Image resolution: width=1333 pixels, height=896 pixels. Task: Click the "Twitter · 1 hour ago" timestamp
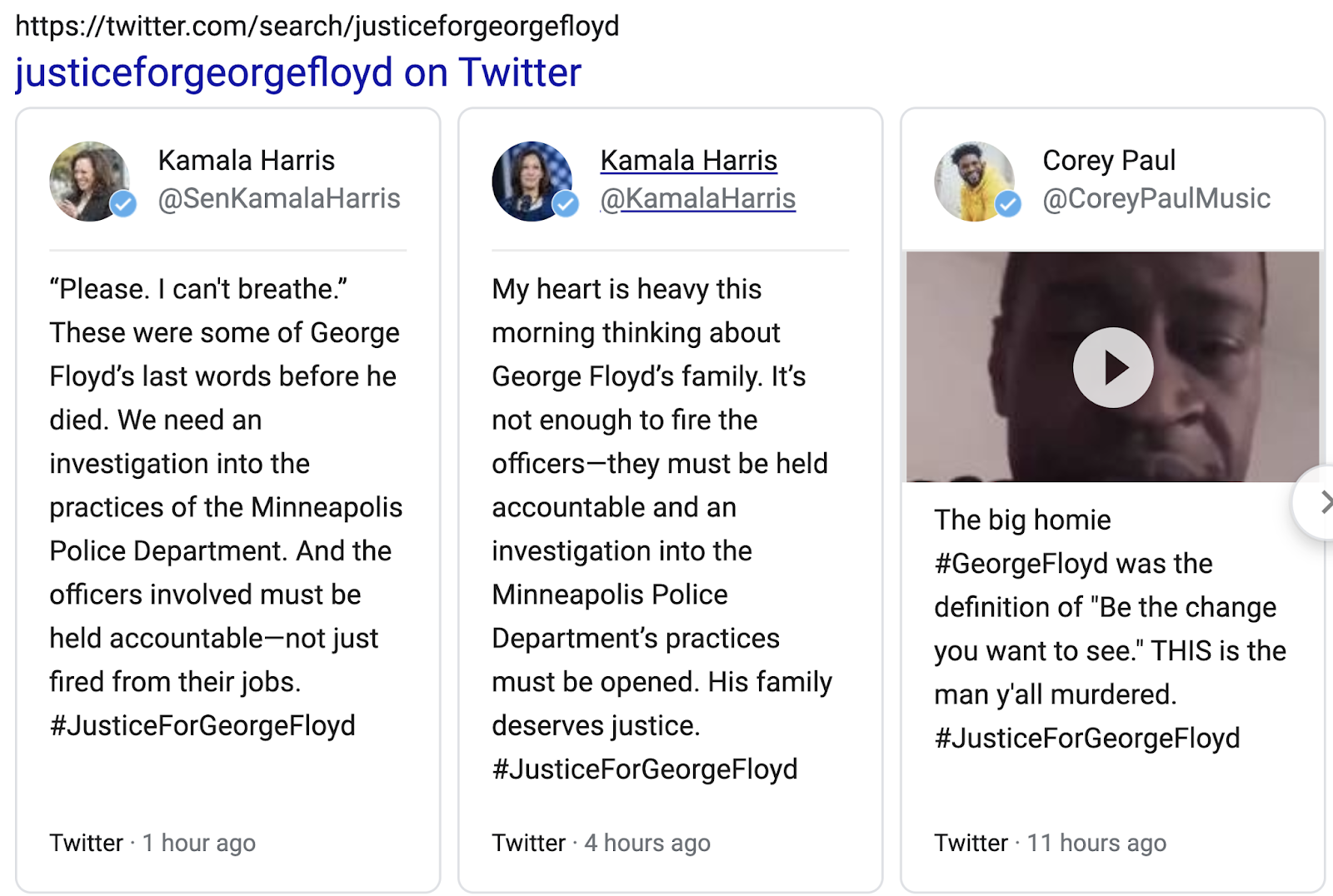pyautogui.click(x=152, y=843)
